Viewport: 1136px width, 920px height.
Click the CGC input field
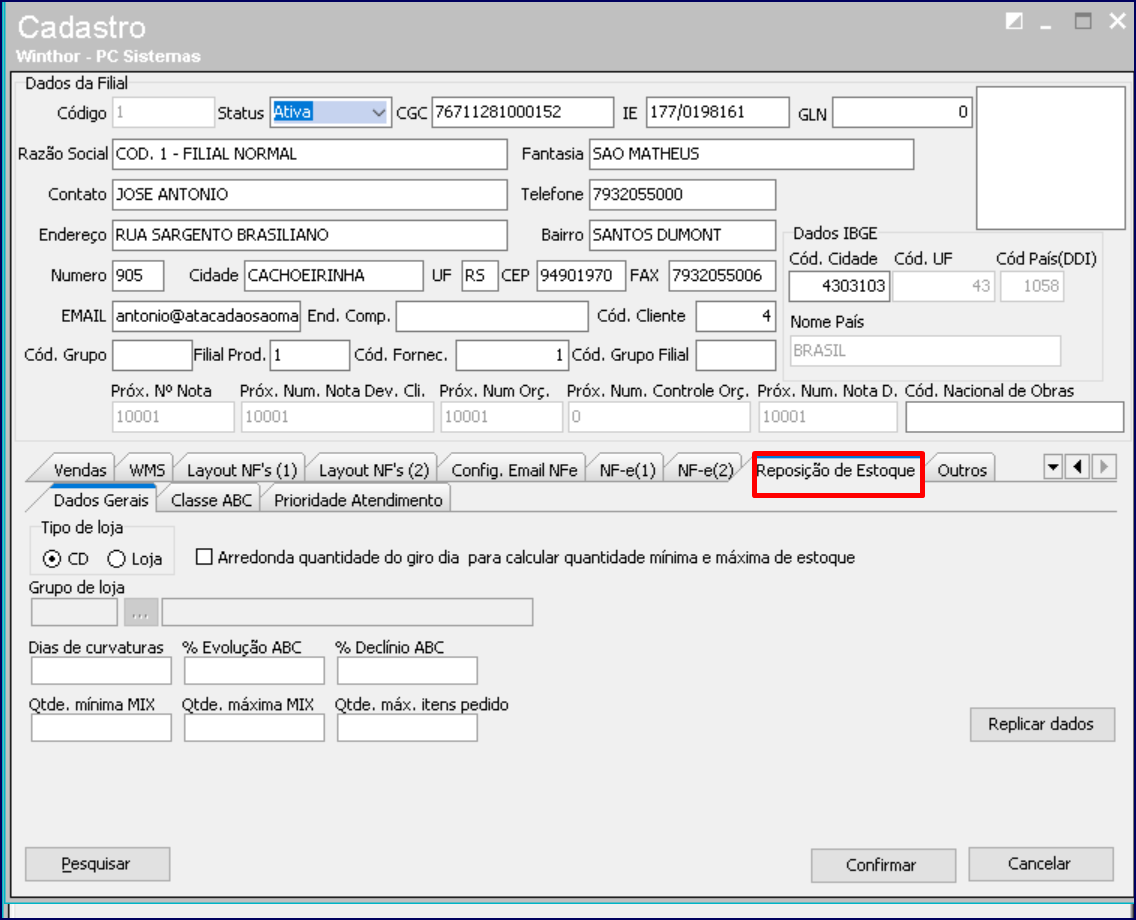pyautogui.click(x=522, y=112)
